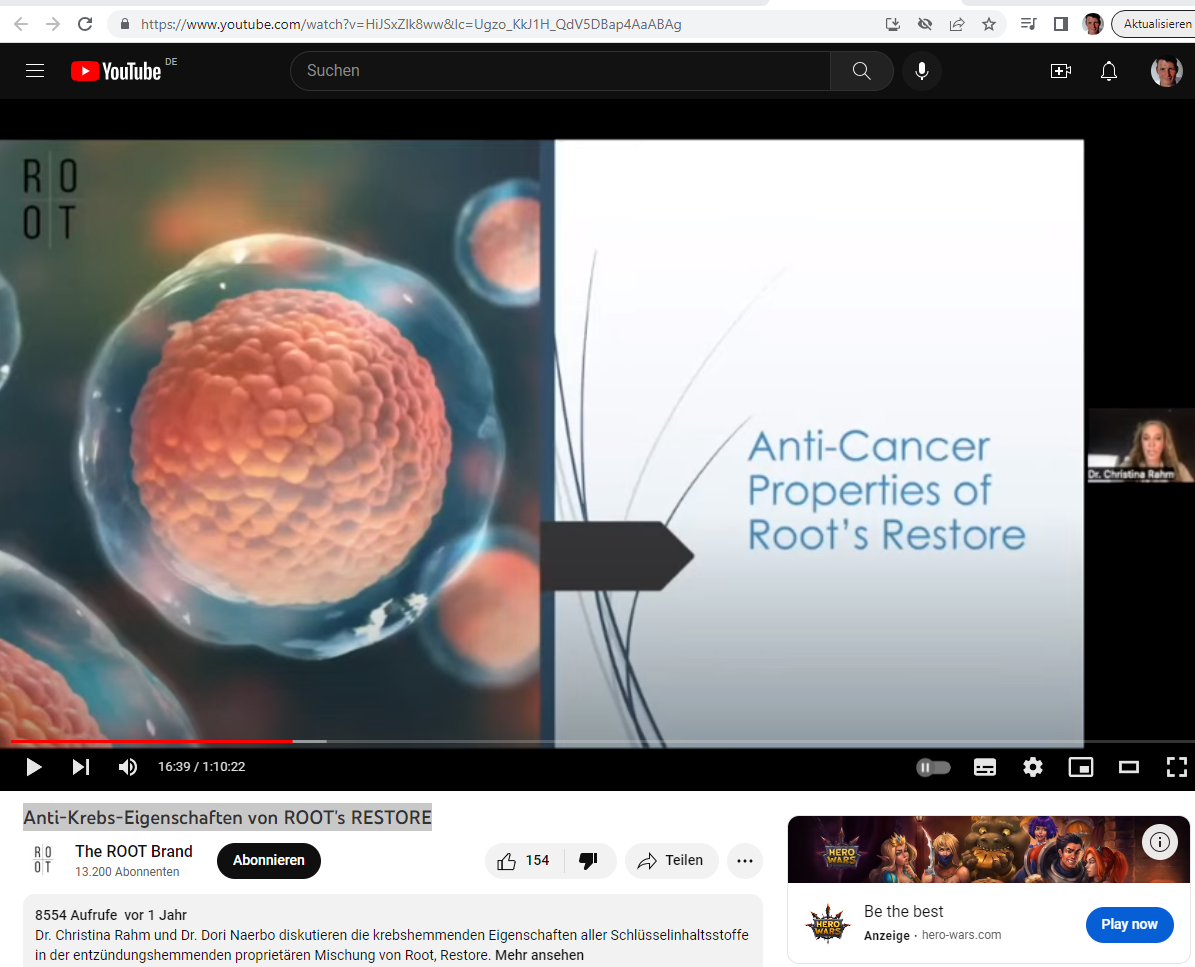
Task: Start voice search with microphone icon
Action: tap(921, 71)
